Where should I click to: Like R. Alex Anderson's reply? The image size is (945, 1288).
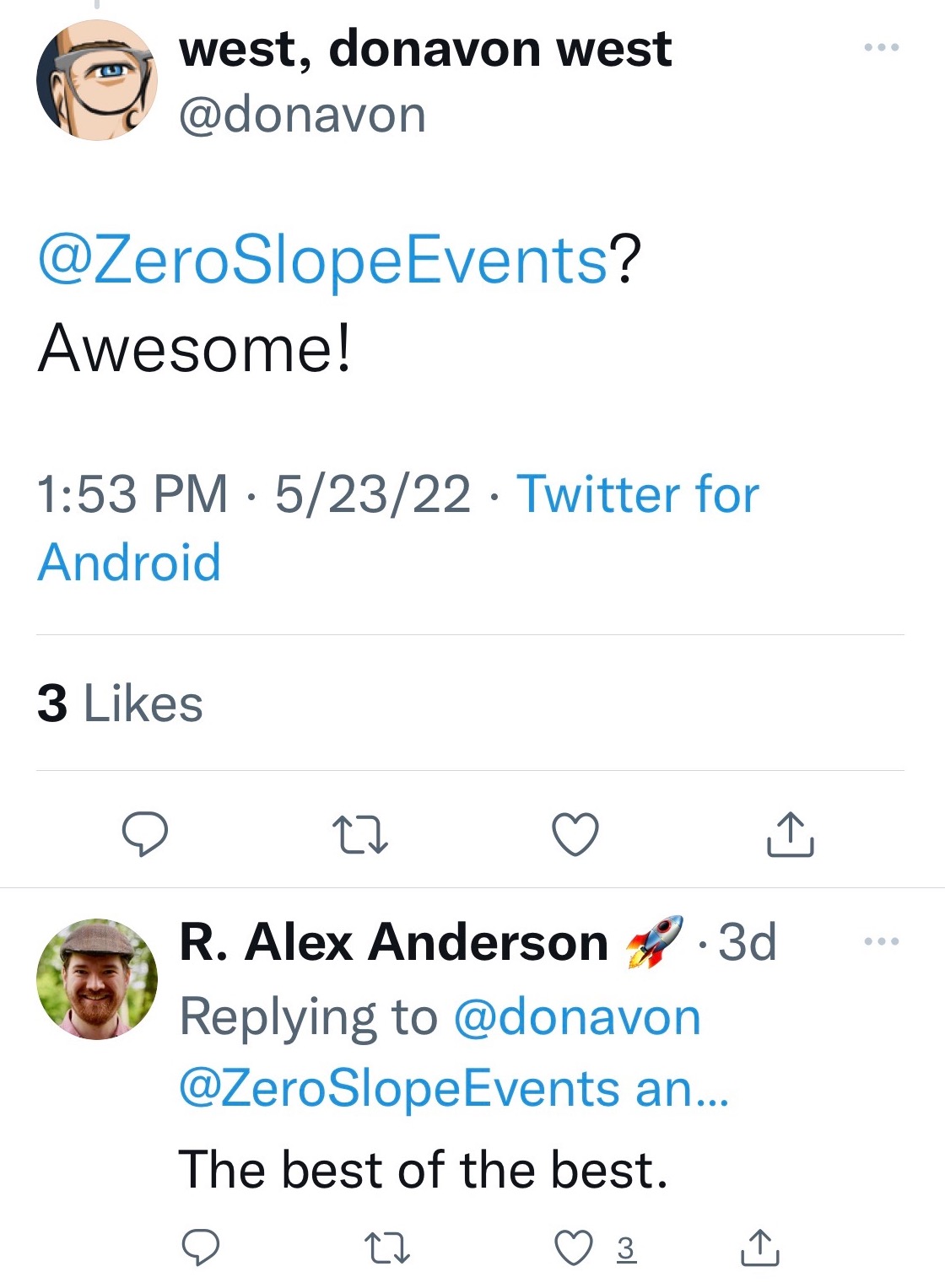tap(574, 1248)
